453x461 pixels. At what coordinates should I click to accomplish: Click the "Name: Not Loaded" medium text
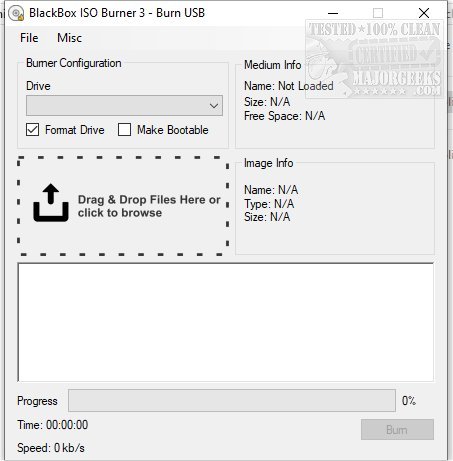tap(289, 86)
